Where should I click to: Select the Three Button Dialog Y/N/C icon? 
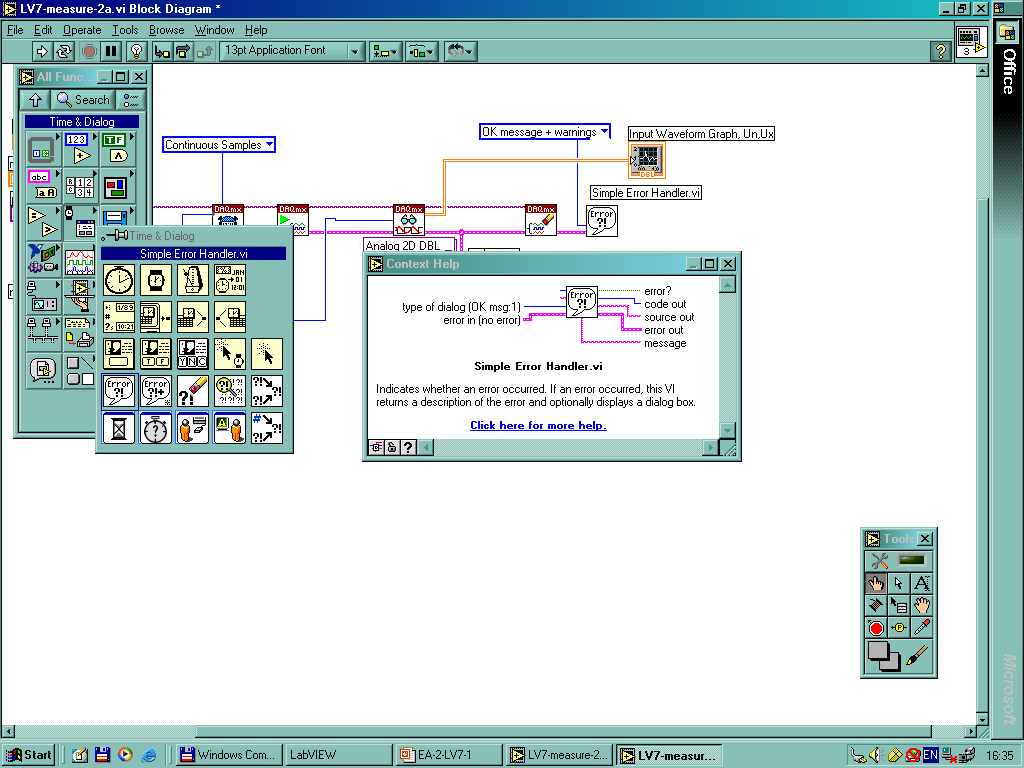[193, 353]
